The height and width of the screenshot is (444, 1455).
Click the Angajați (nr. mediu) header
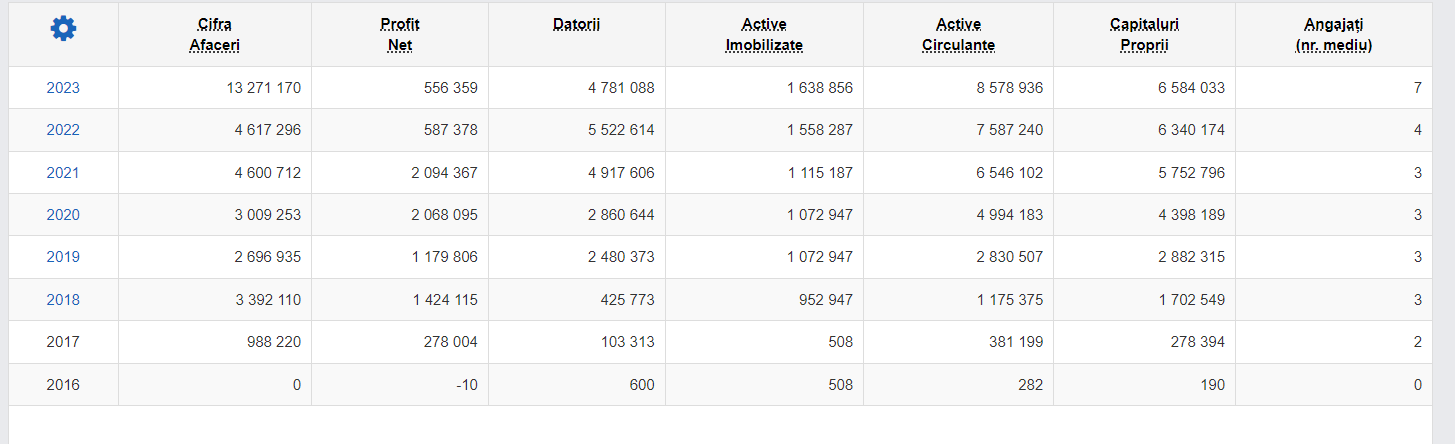[x=1332, y=34]
